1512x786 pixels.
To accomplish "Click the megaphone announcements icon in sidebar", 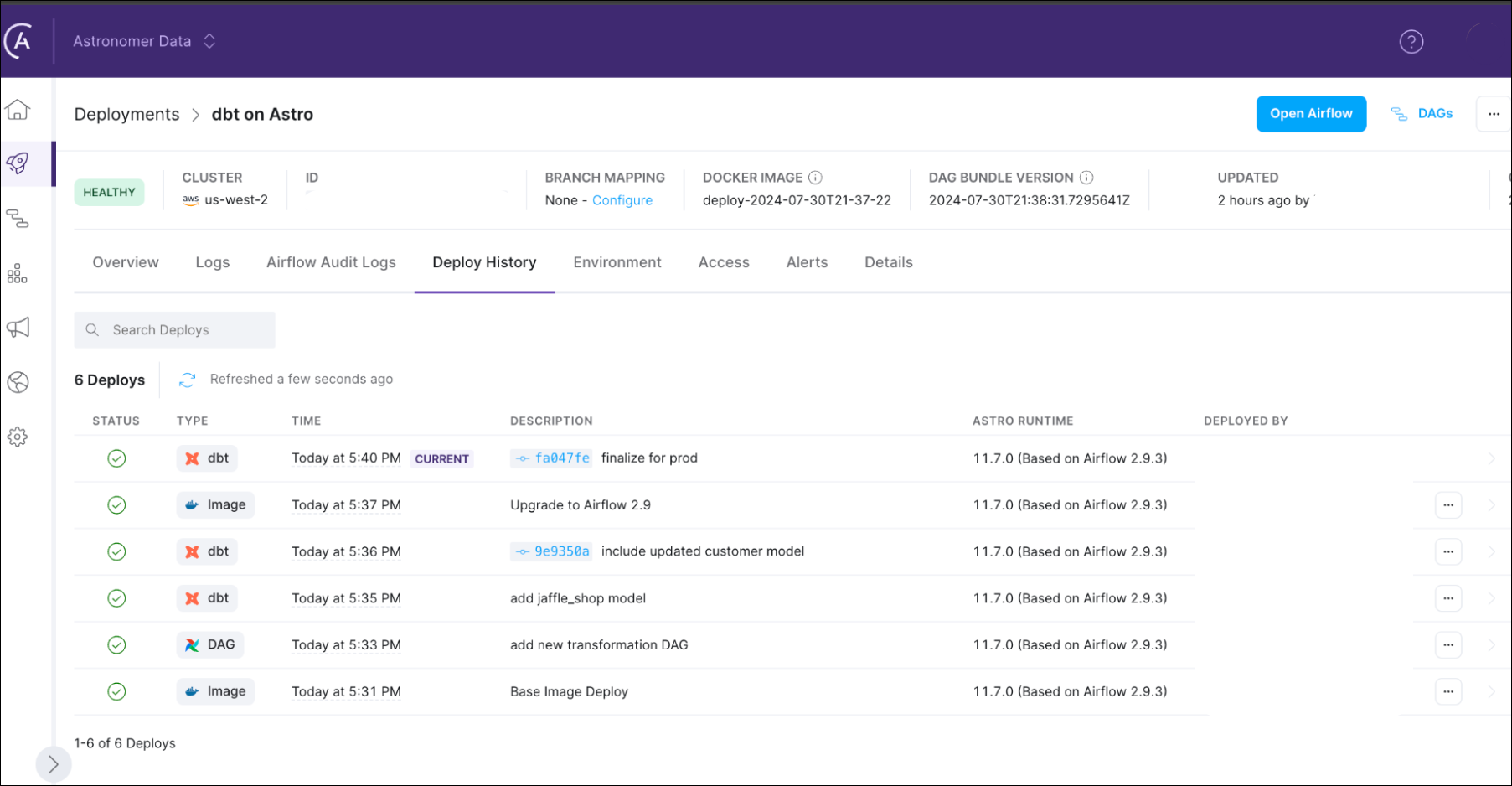I will 17,327.
